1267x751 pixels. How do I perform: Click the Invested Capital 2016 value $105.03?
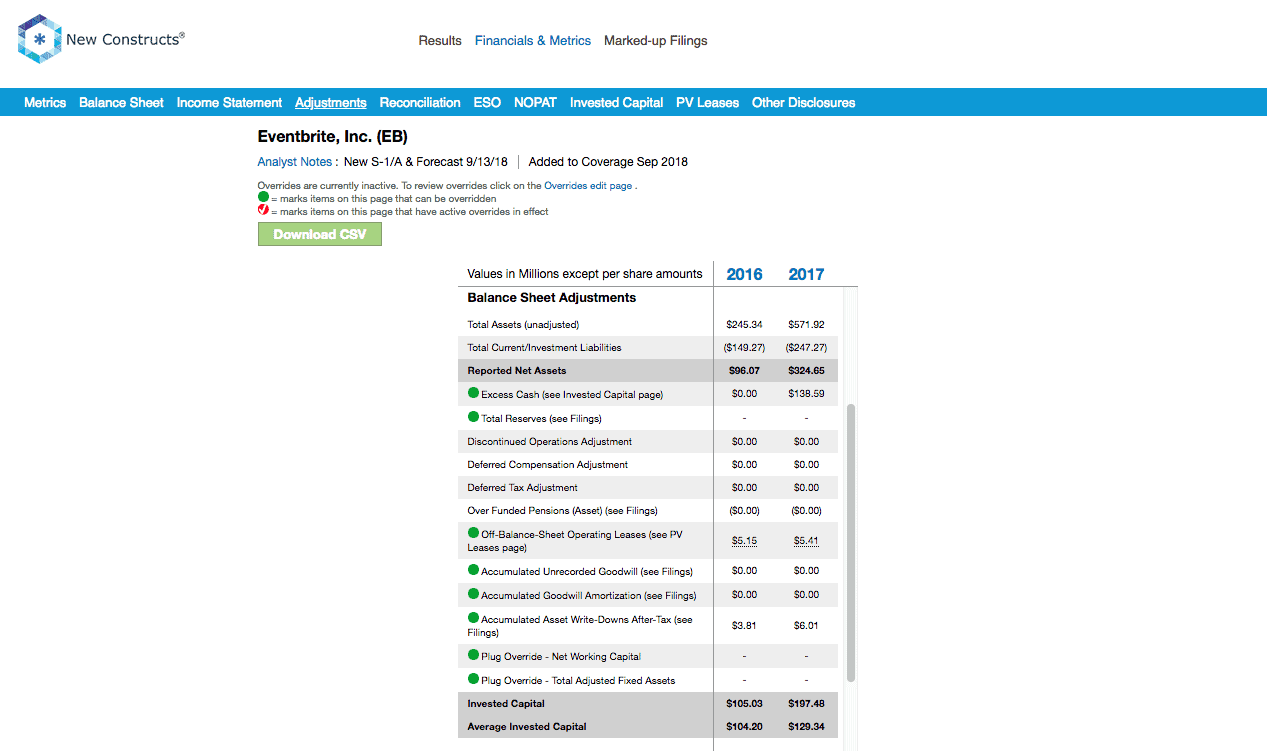pos(744,704)
